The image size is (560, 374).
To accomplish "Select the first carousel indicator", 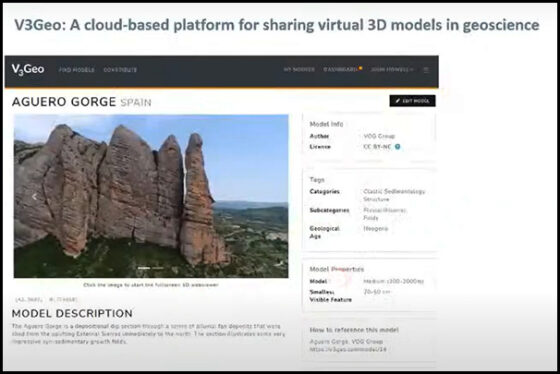I will pos(144,268).
